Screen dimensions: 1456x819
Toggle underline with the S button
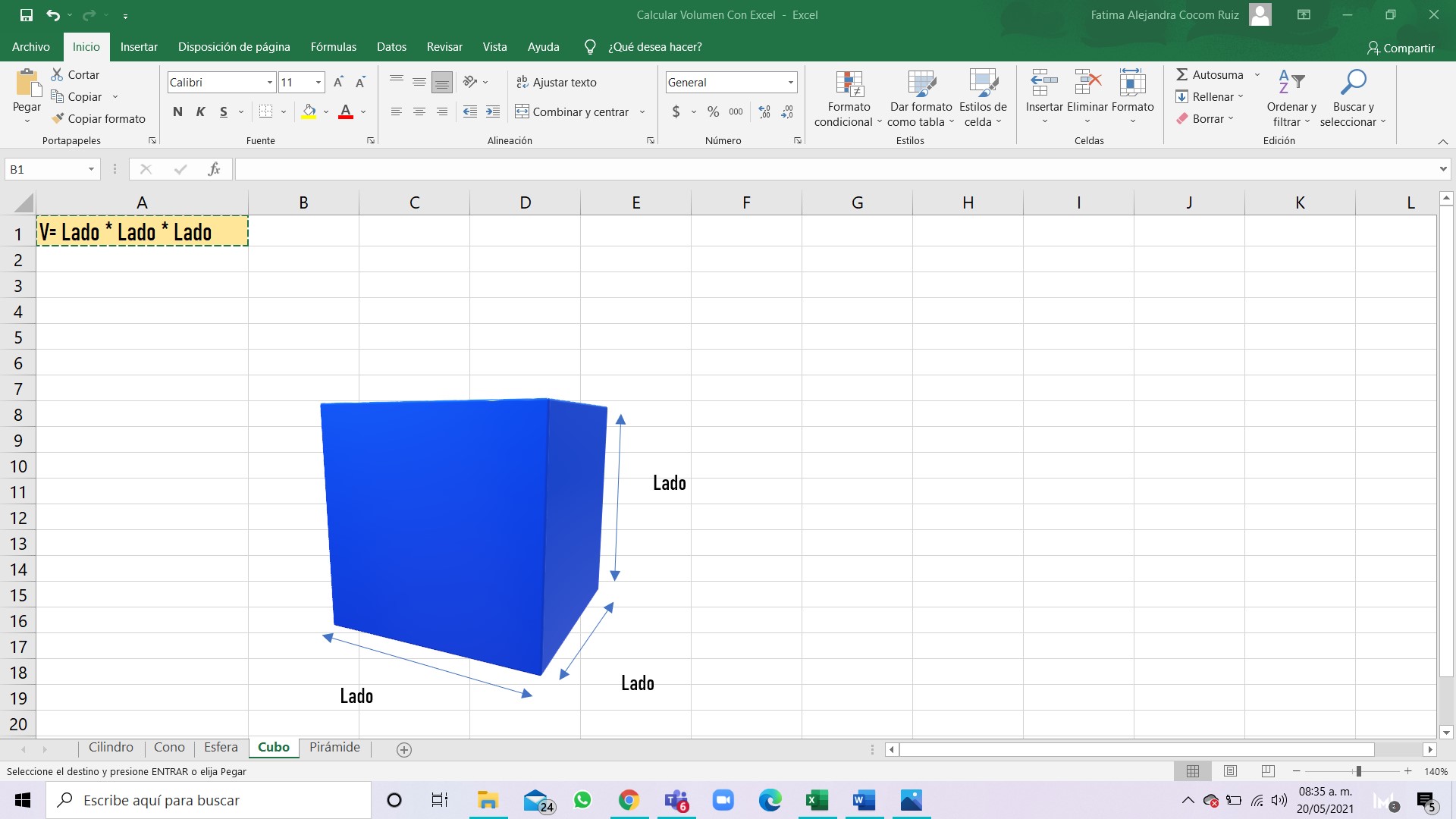pos(223,111)
